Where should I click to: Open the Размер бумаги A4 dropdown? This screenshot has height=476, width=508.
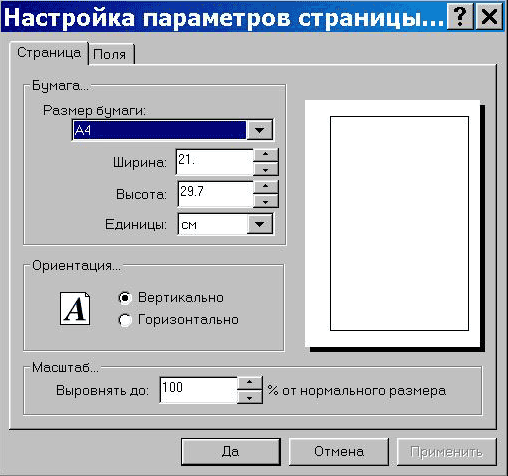(259, 130)
